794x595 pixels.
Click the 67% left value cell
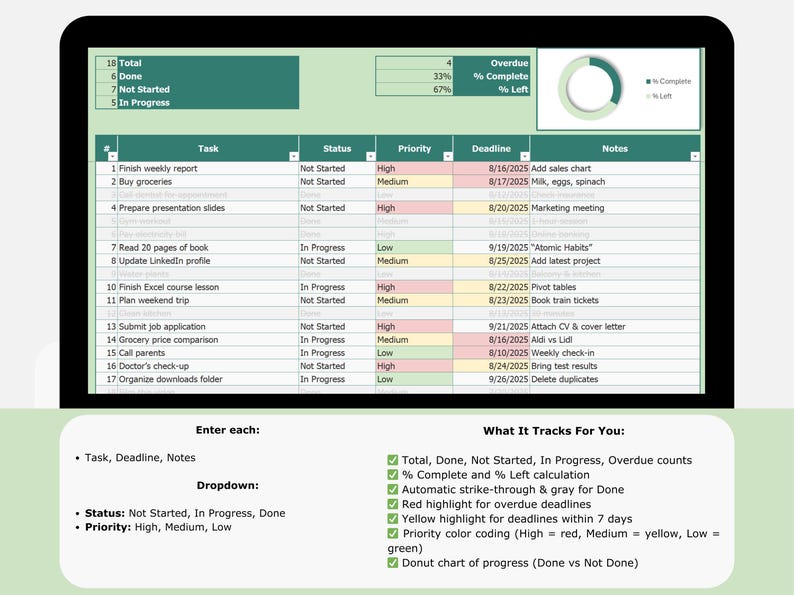tap(414, 90)
